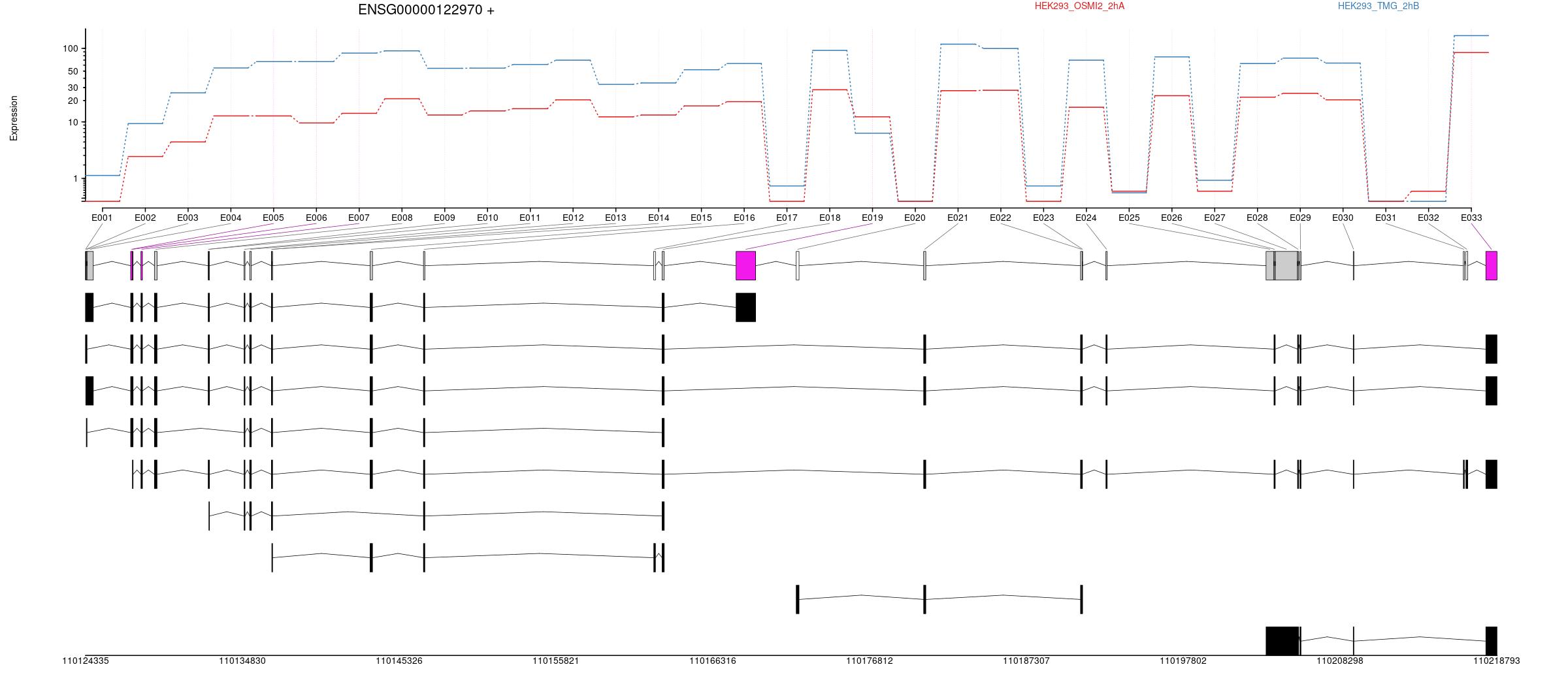Click genomic coordinate 110145326
Image resolution: width=1568 pixels, height=673 pixels.
(x=399, y=661)
